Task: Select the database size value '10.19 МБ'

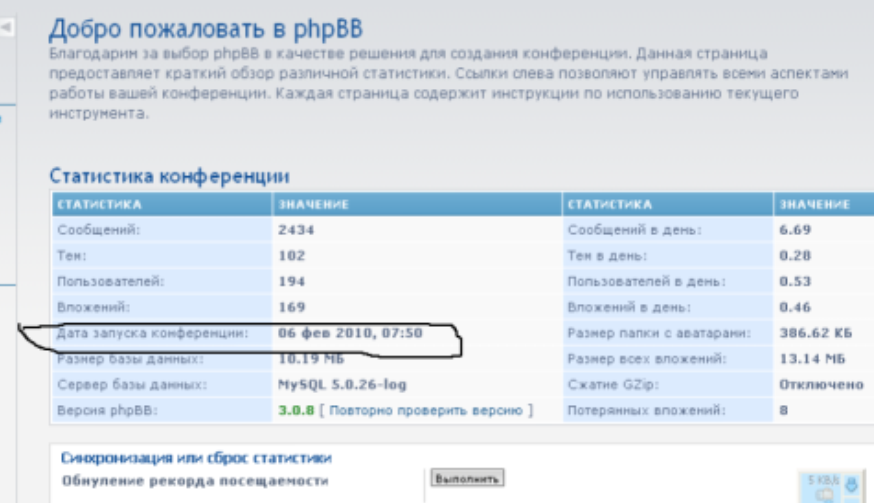Action: pos(311,359)
